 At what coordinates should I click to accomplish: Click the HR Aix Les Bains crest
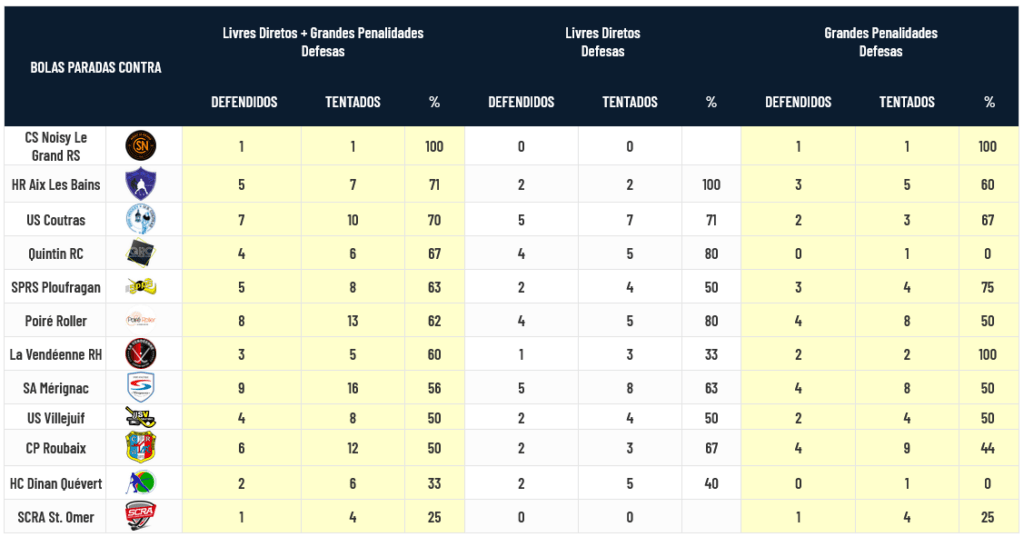140,185
